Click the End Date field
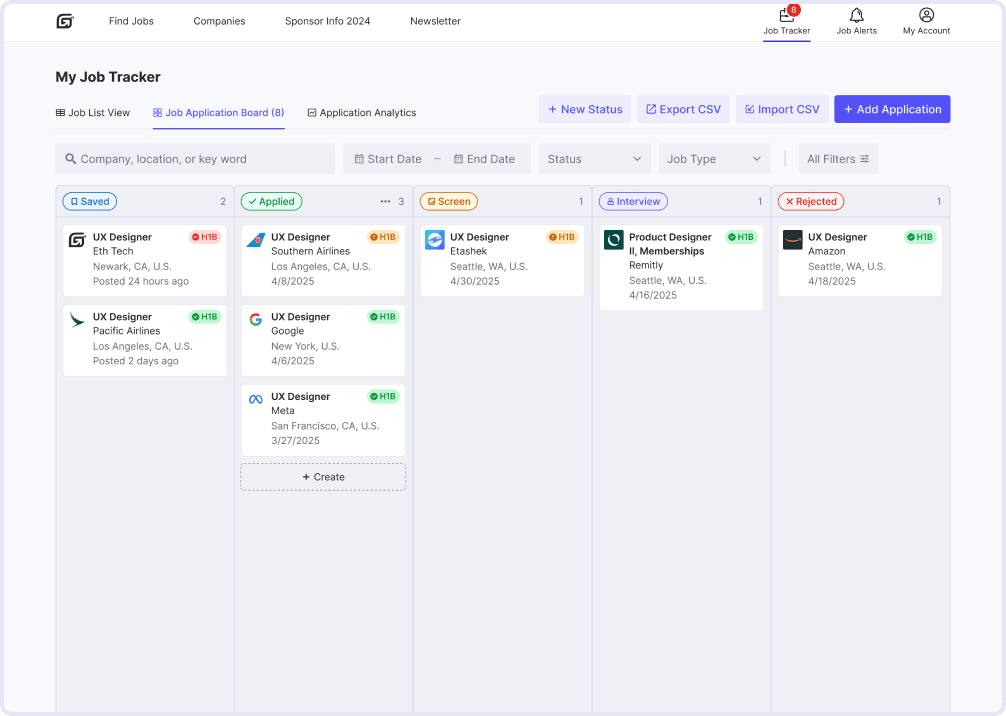The height and width of the screenshot is (716, 1006). [x=484, y=158]
